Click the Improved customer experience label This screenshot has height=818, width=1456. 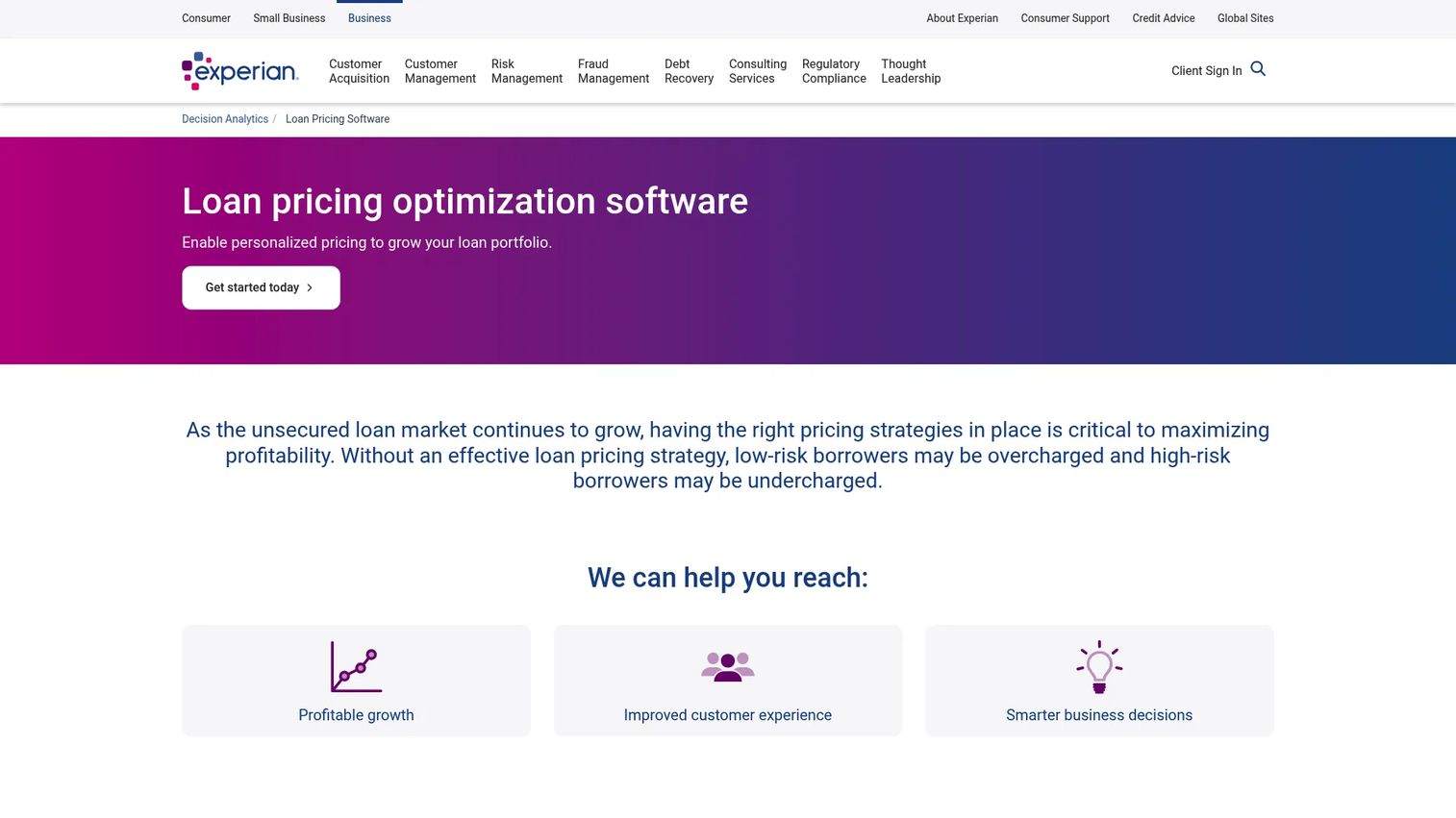click(728, 715)
